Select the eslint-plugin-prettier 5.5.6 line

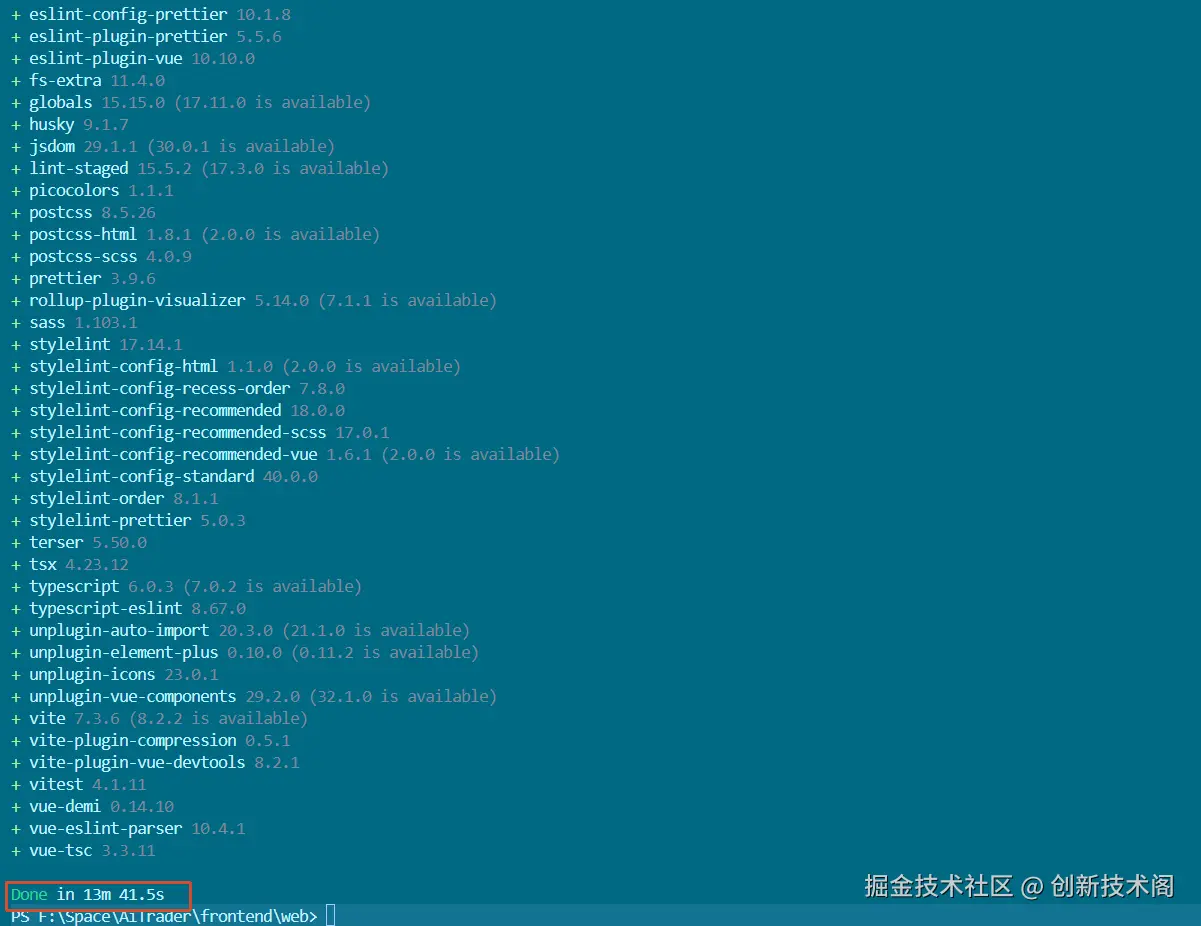(x=146, y=37)
